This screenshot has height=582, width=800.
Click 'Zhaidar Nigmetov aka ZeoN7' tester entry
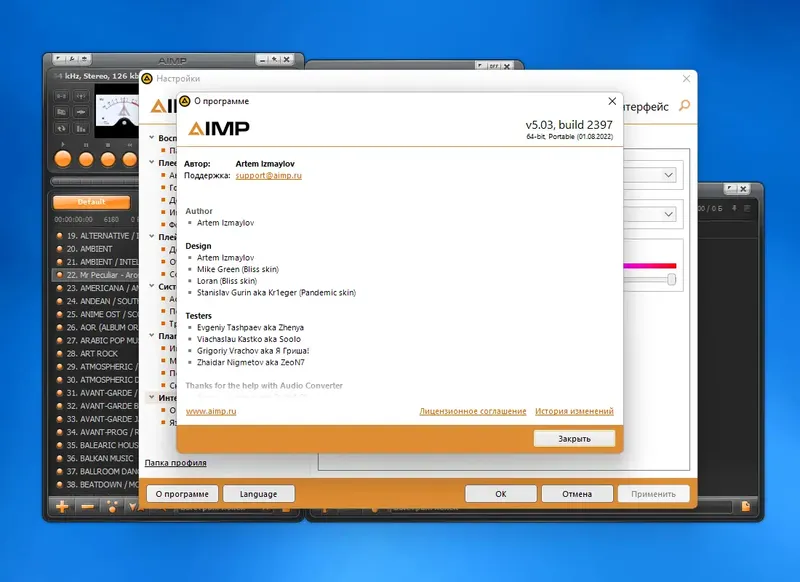click(x=251, y=363)
